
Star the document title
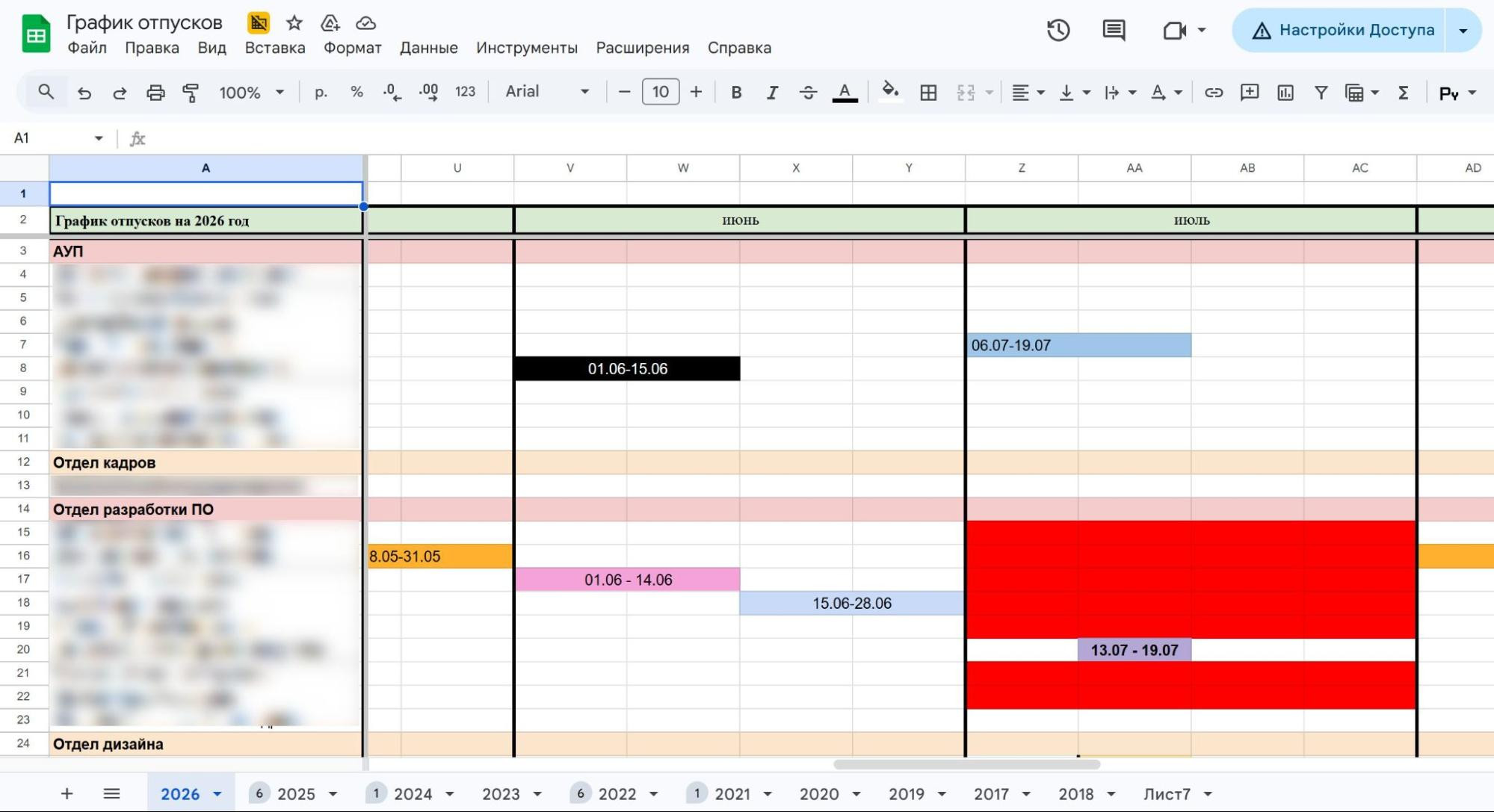pyautogui.click(x=294, y=23)
